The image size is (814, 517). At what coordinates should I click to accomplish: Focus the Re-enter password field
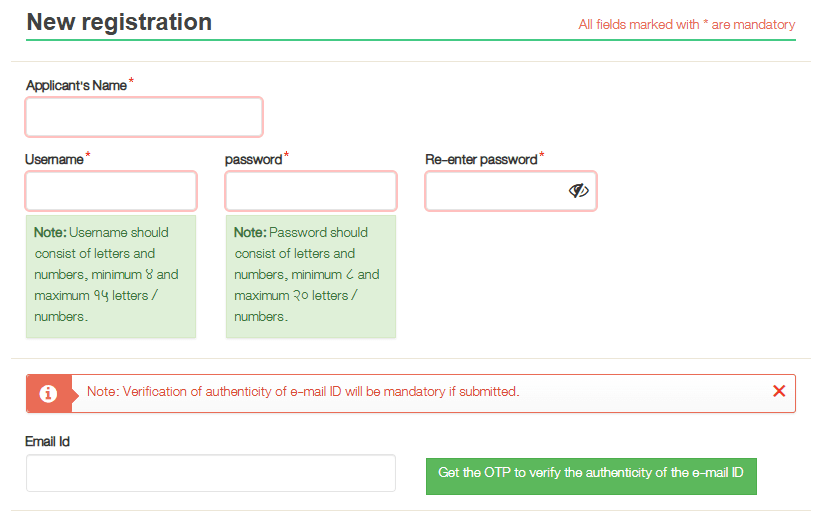pos(495,191)
